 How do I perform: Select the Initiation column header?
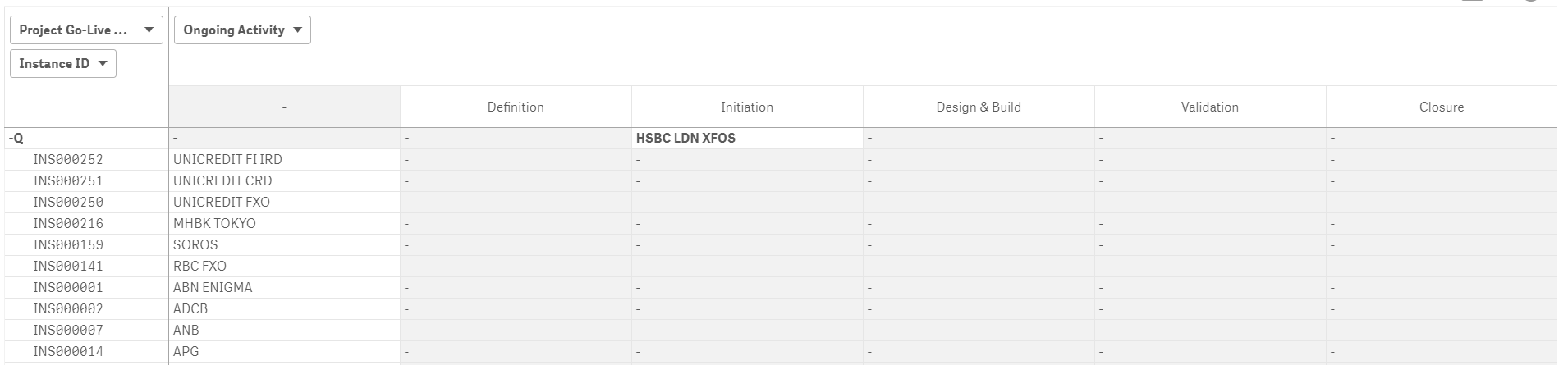click(747, 107)
